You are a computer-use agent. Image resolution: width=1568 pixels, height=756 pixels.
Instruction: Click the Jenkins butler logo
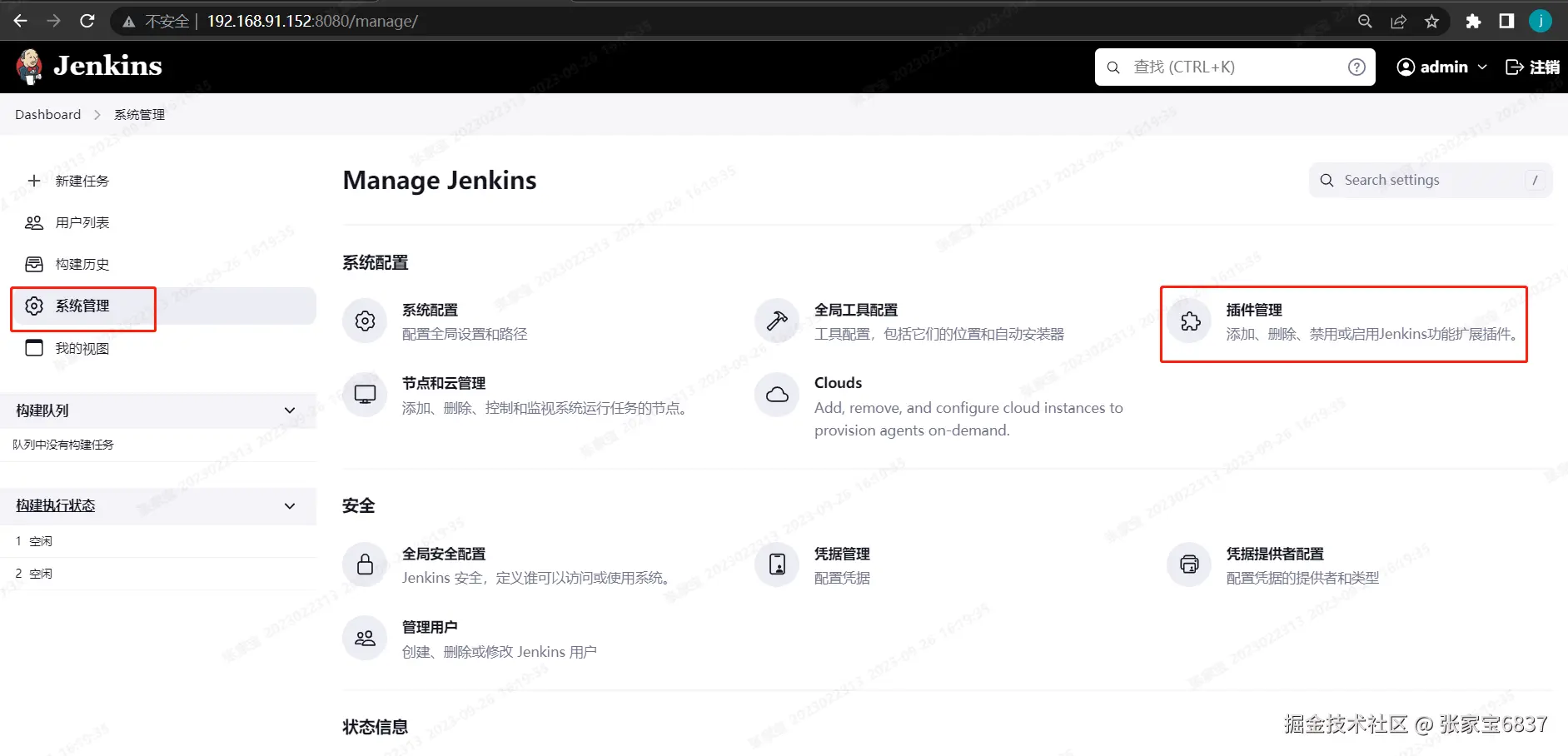tap(29, 67)
